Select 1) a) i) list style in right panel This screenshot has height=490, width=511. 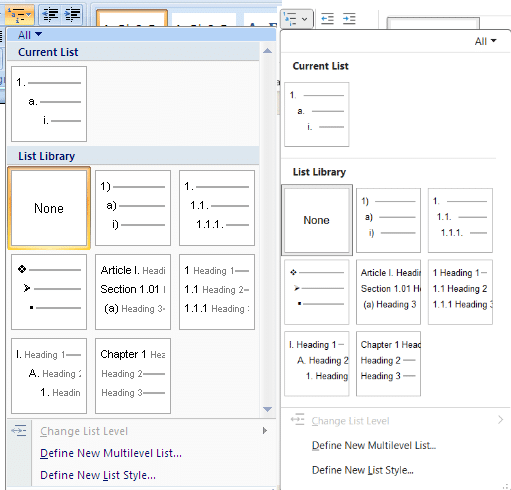tap(388, 220)
